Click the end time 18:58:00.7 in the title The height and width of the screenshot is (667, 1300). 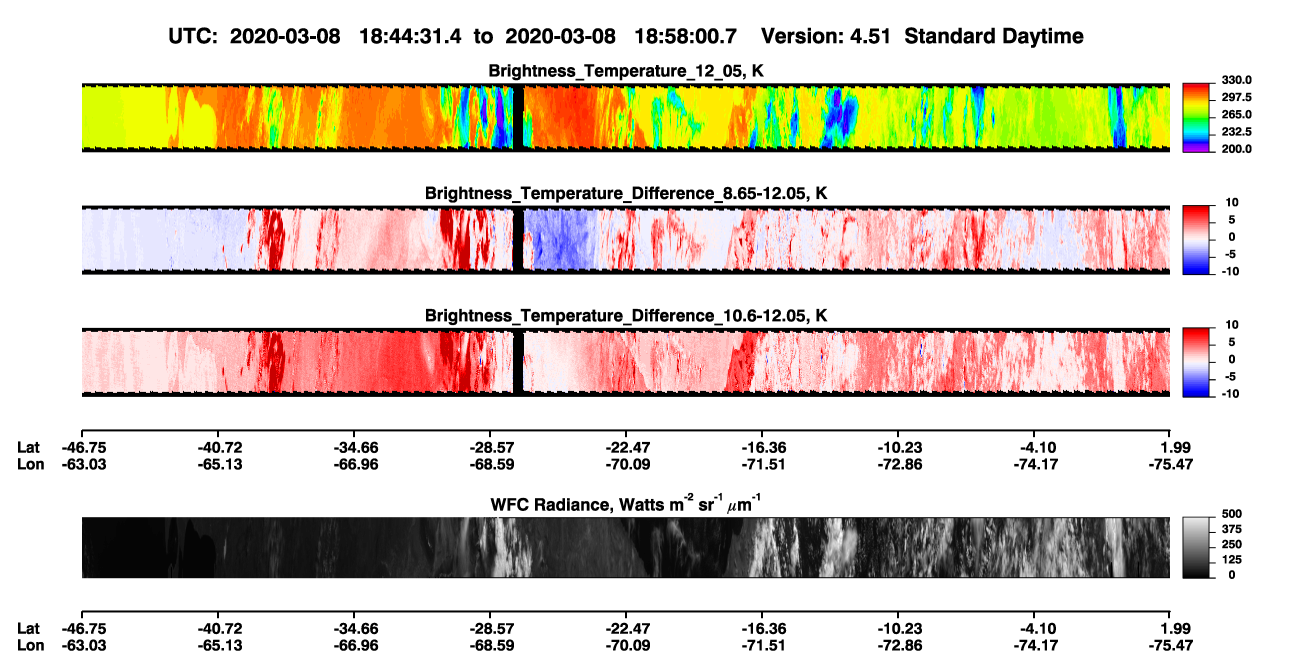click(x=685, y=36)
